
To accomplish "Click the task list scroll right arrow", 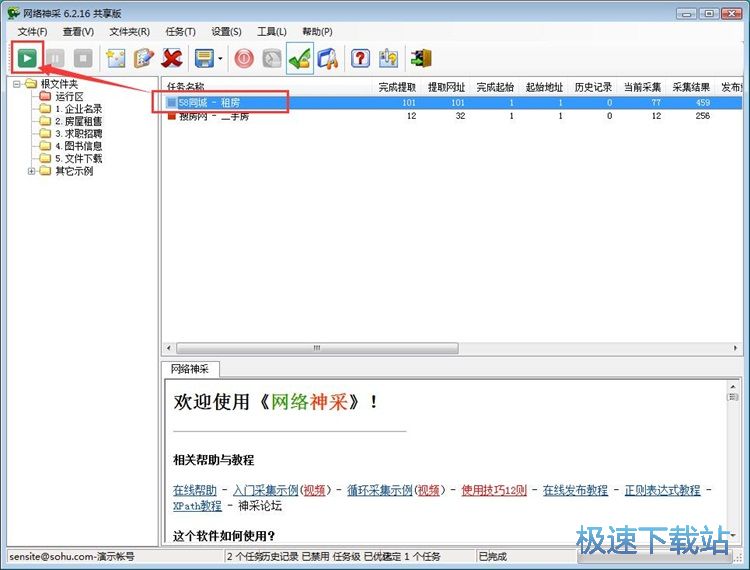I will point(736,348).
